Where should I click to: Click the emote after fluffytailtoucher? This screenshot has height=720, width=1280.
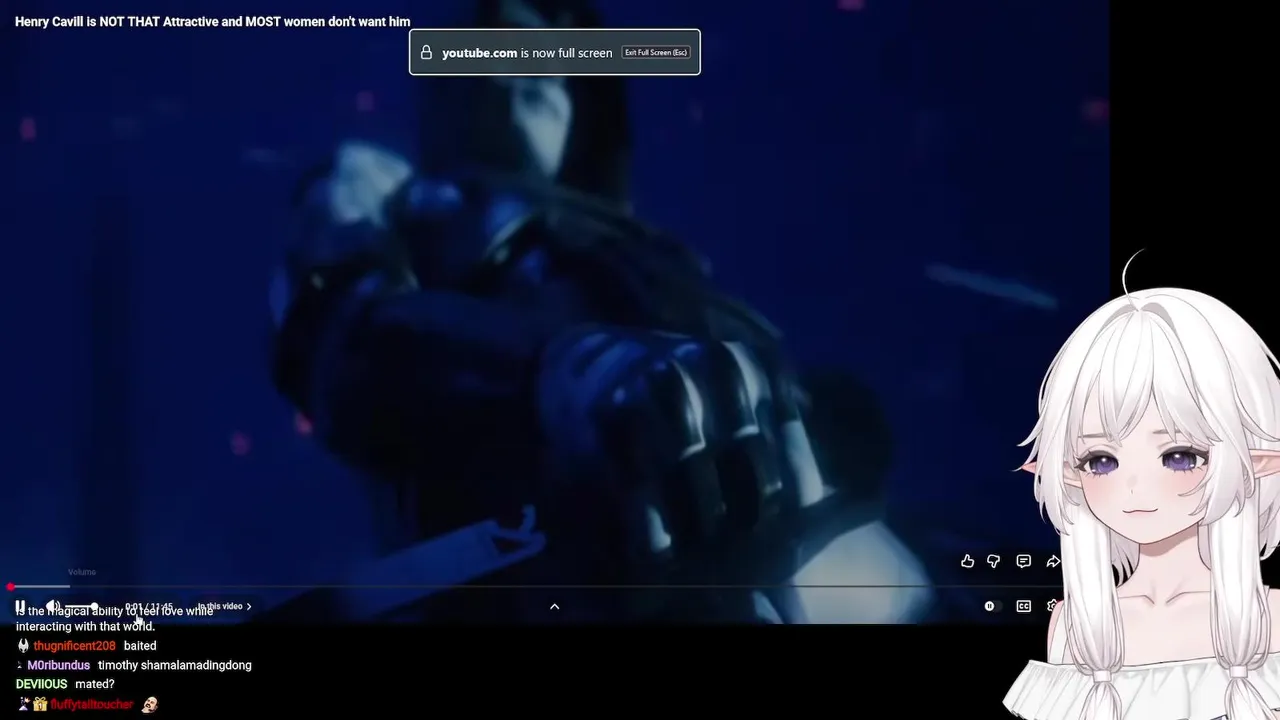point(149,704)
